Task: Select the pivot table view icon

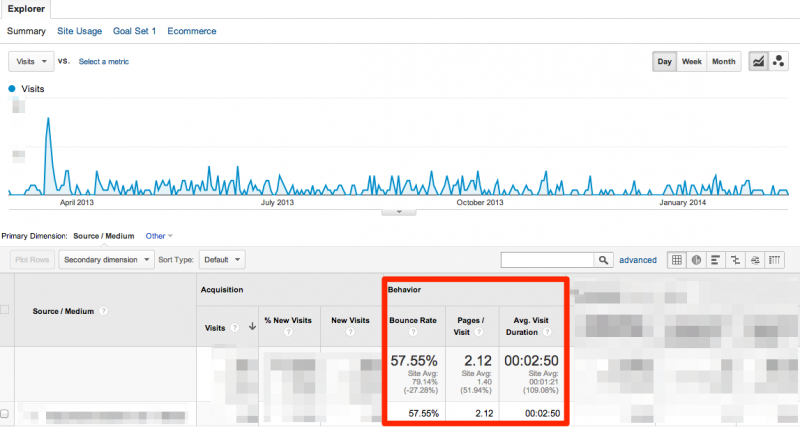Action: pyautogui.click(x=775, y=260)
